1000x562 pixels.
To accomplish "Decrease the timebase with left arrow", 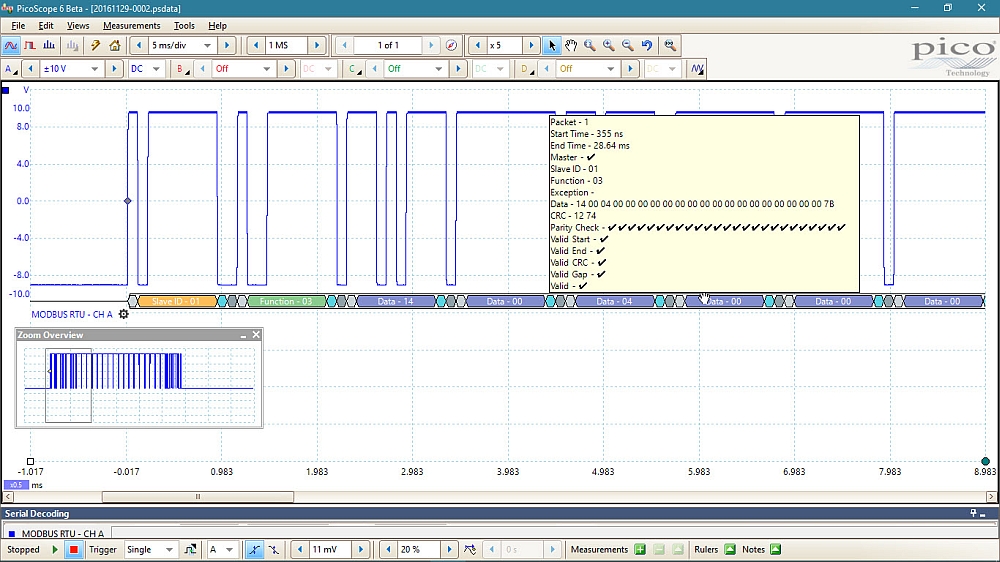I will 138,45.
